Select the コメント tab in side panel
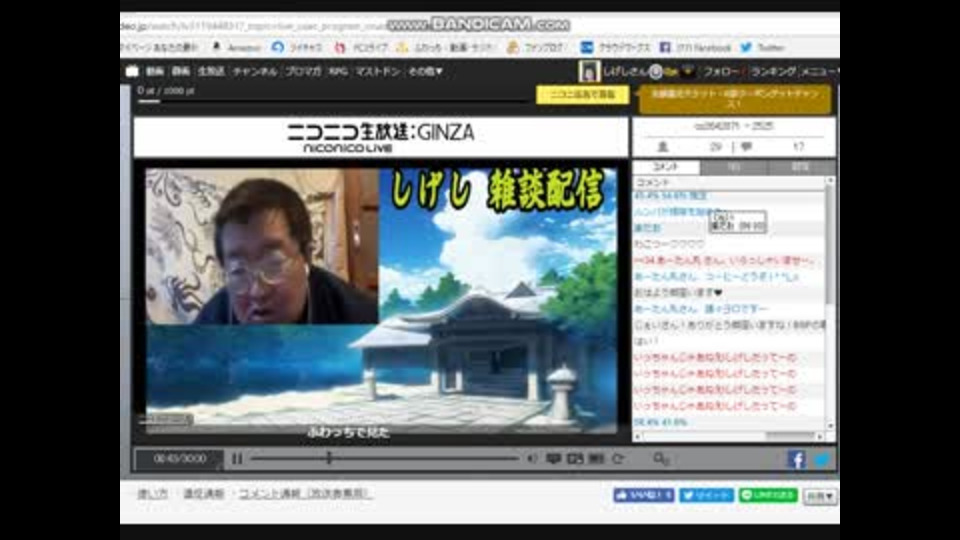 (x=666, y=167)
